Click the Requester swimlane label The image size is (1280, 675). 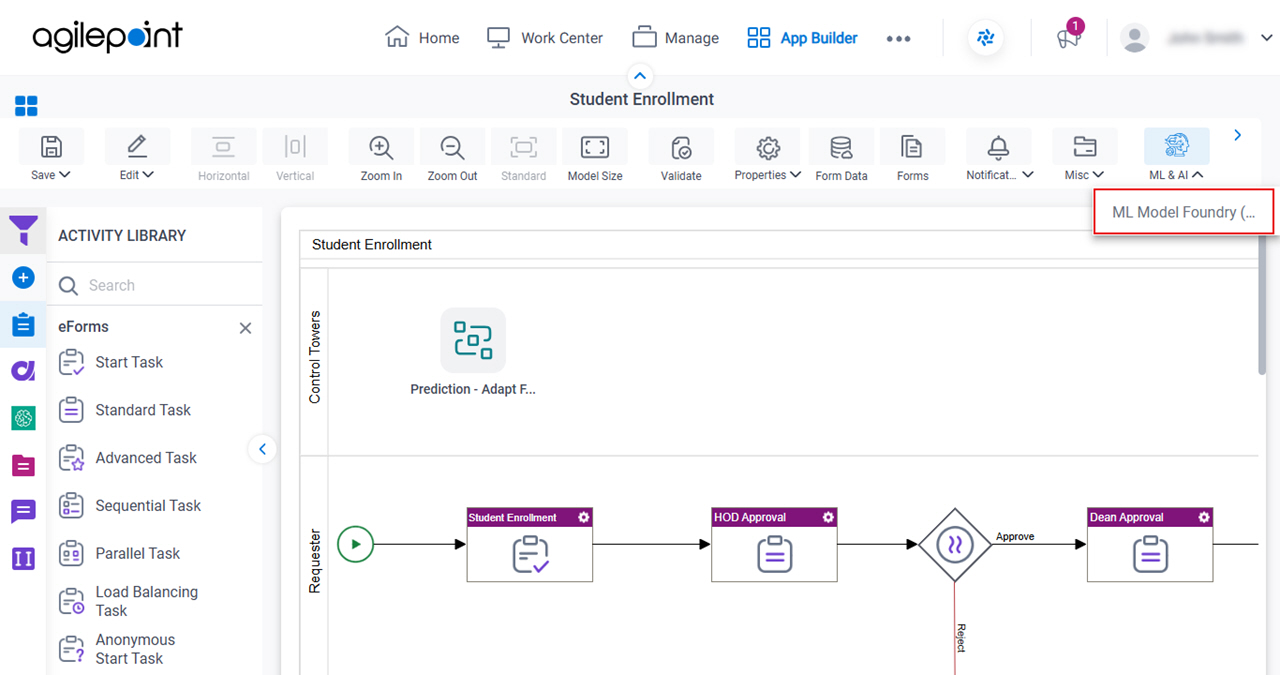314,561
